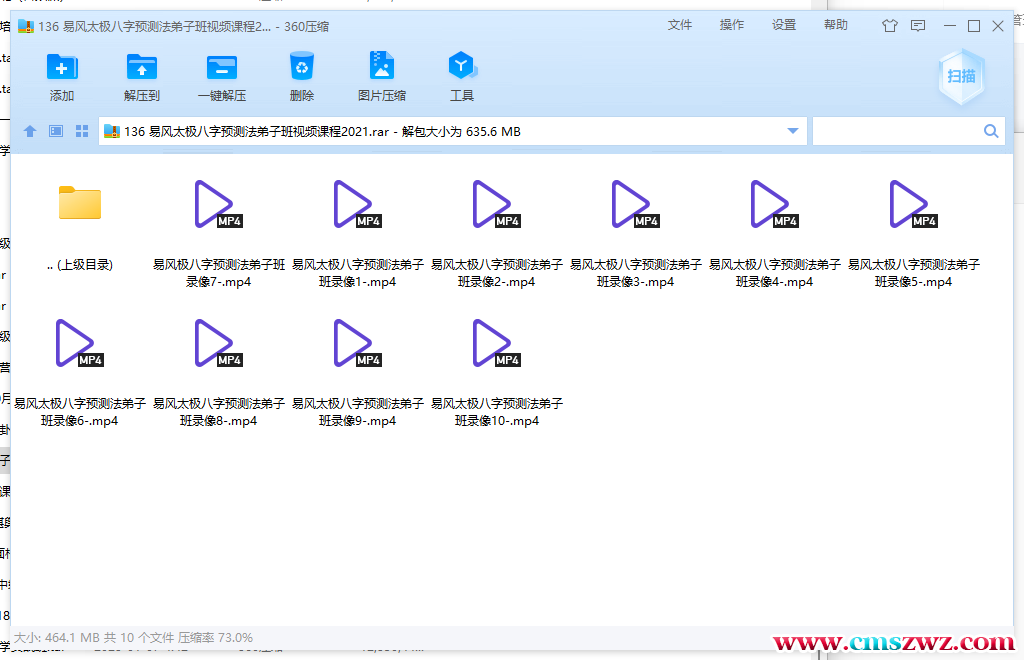Click the 工具 (Tools) toolbar icon
This screenshot has width=1024, height=660.
coord(462,75)
